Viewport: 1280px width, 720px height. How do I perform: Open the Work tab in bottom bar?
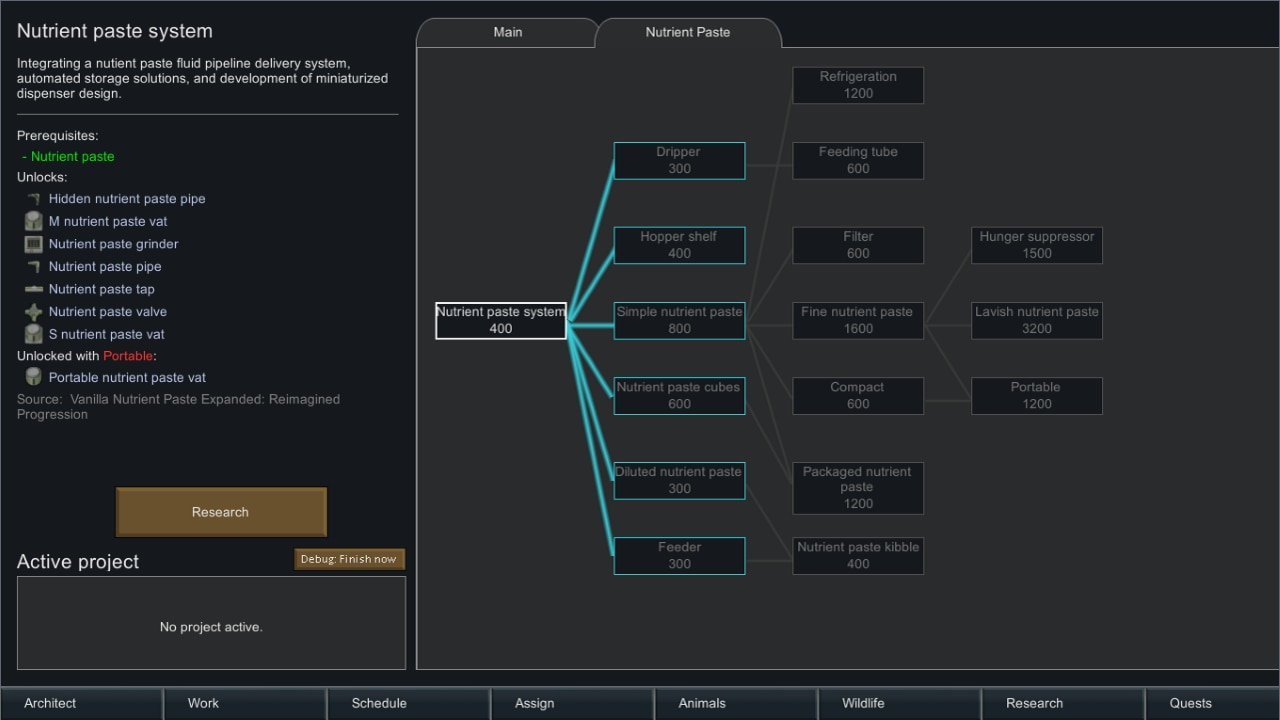tap(244, 703)
